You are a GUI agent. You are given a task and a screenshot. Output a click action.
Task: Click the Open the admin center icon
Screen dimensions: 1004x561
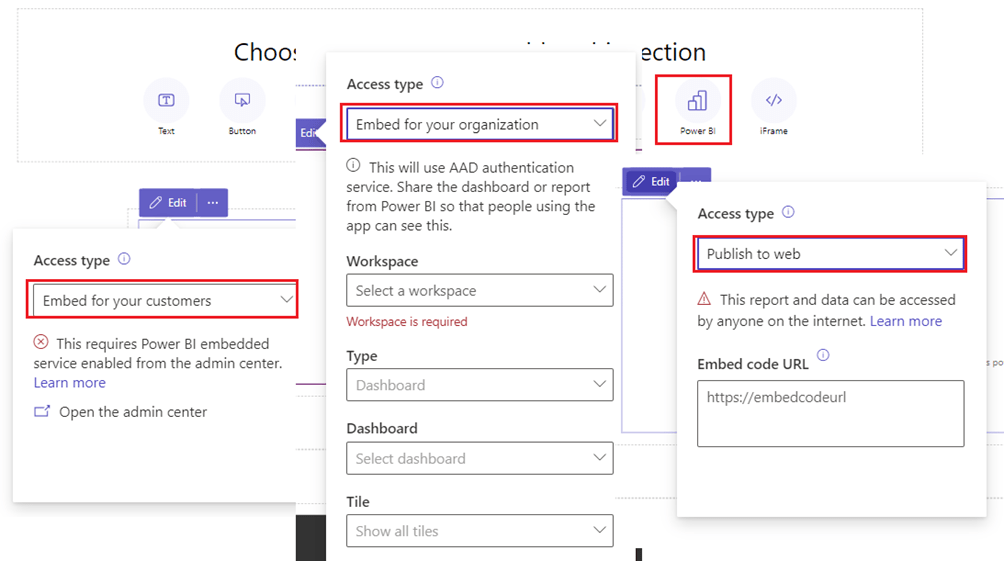pos(42,411)
